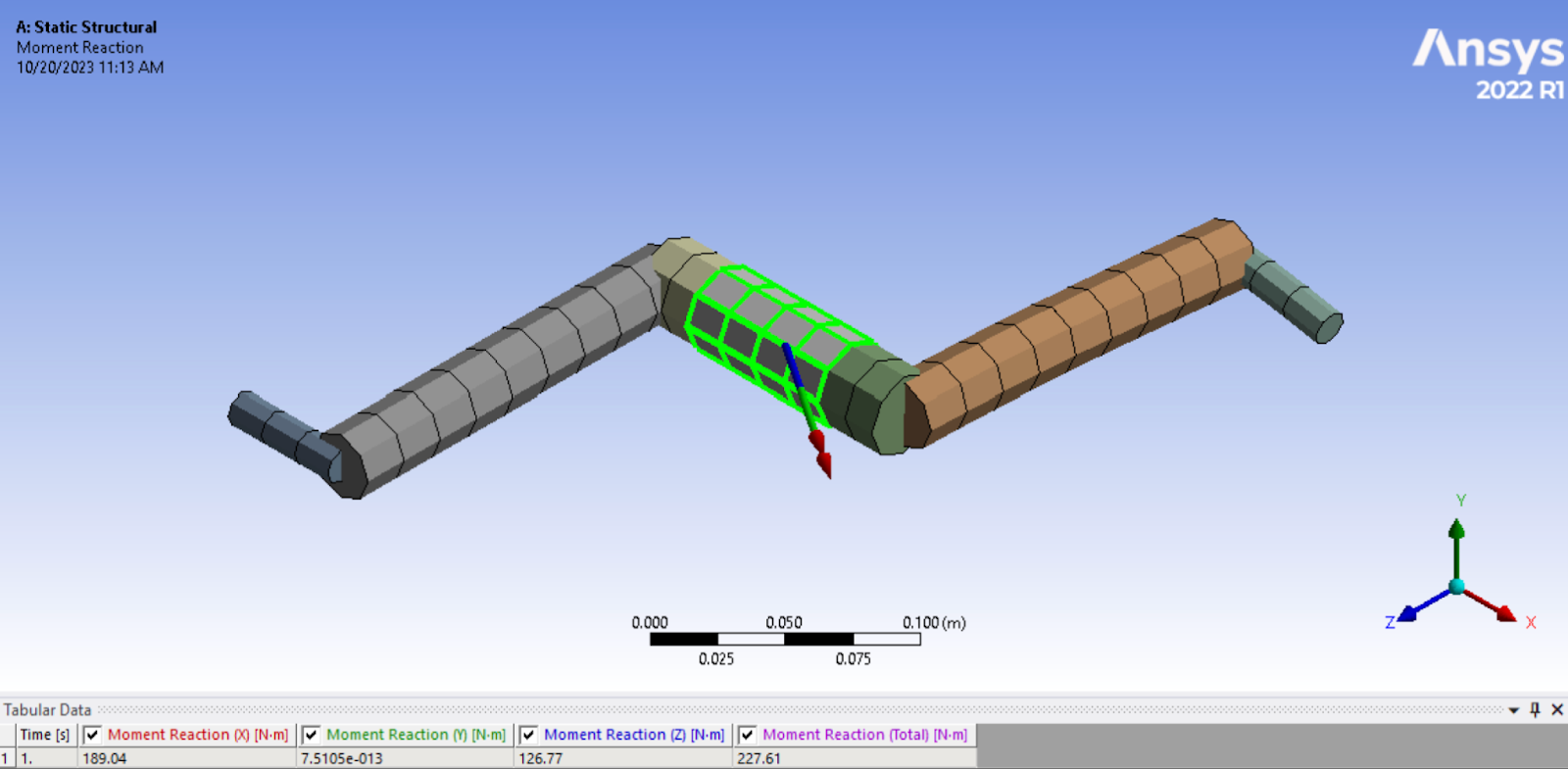The height and width of the screenshot is (769, 1568).
Task: Disable the Moment Reaction (Z) checkbox
Action: click(x=529, y=735)
